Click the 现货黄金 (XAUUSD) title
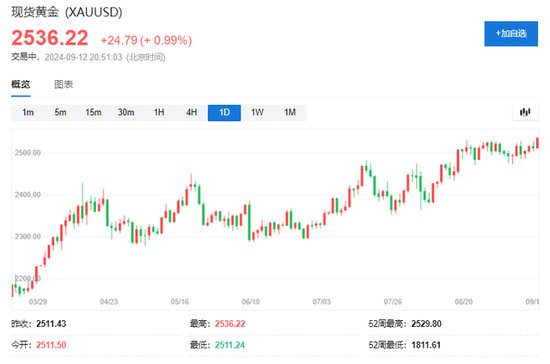The height and width of the screenshot is (364, 550). 67,12
